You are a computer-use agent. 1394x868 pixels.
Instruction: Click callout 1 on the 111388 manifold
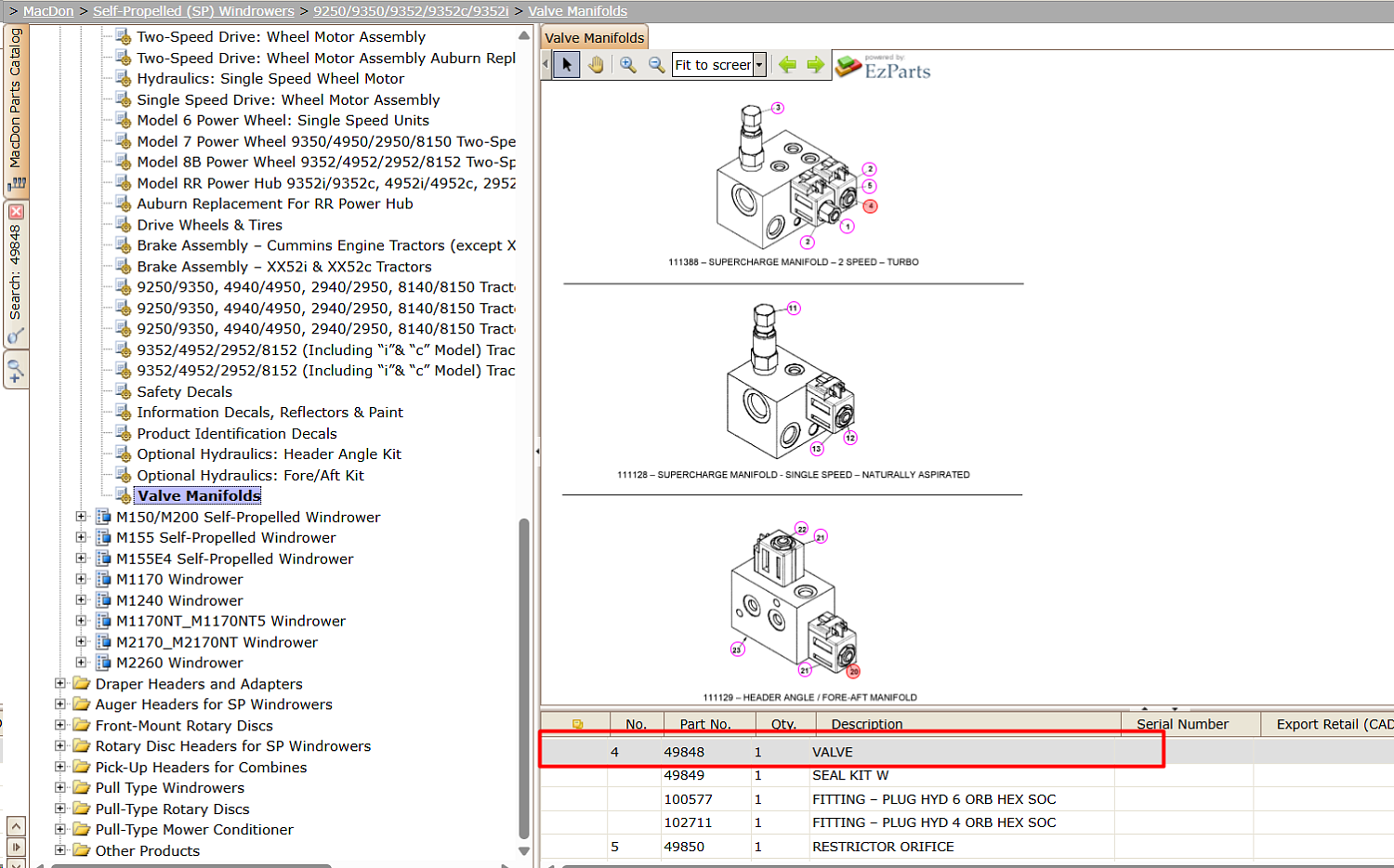point(847,226)
